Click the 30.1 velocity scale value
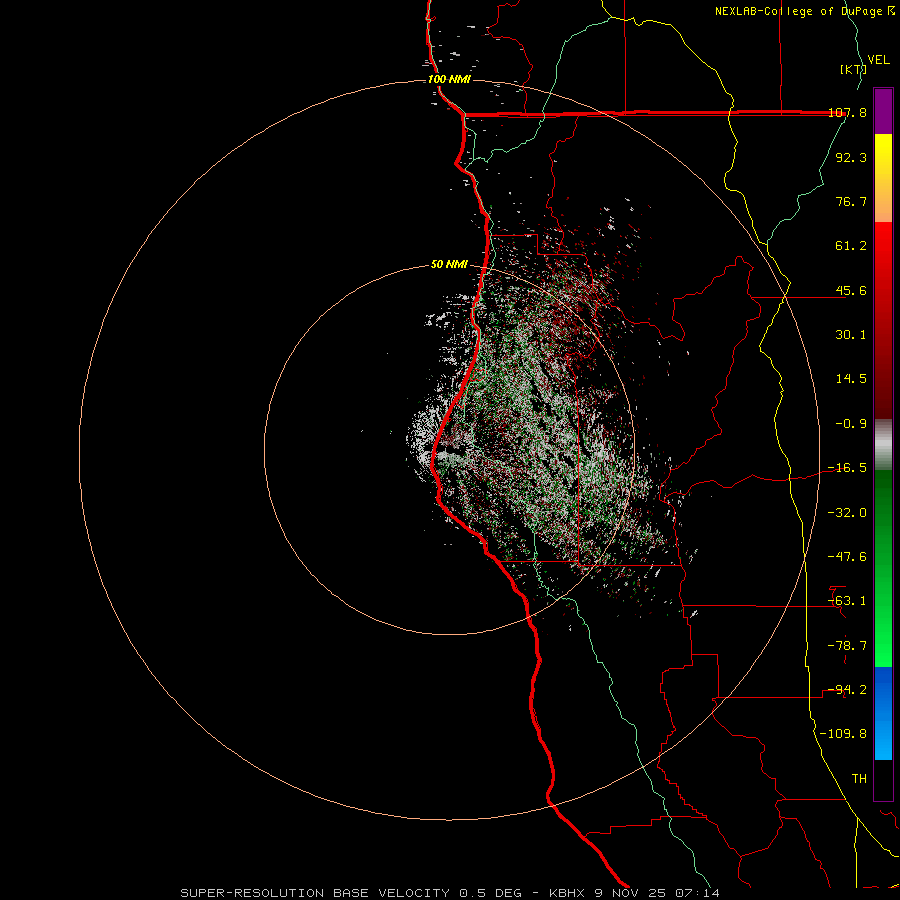The width and height of the screenshot is (900, 900). tap(851, 335)
